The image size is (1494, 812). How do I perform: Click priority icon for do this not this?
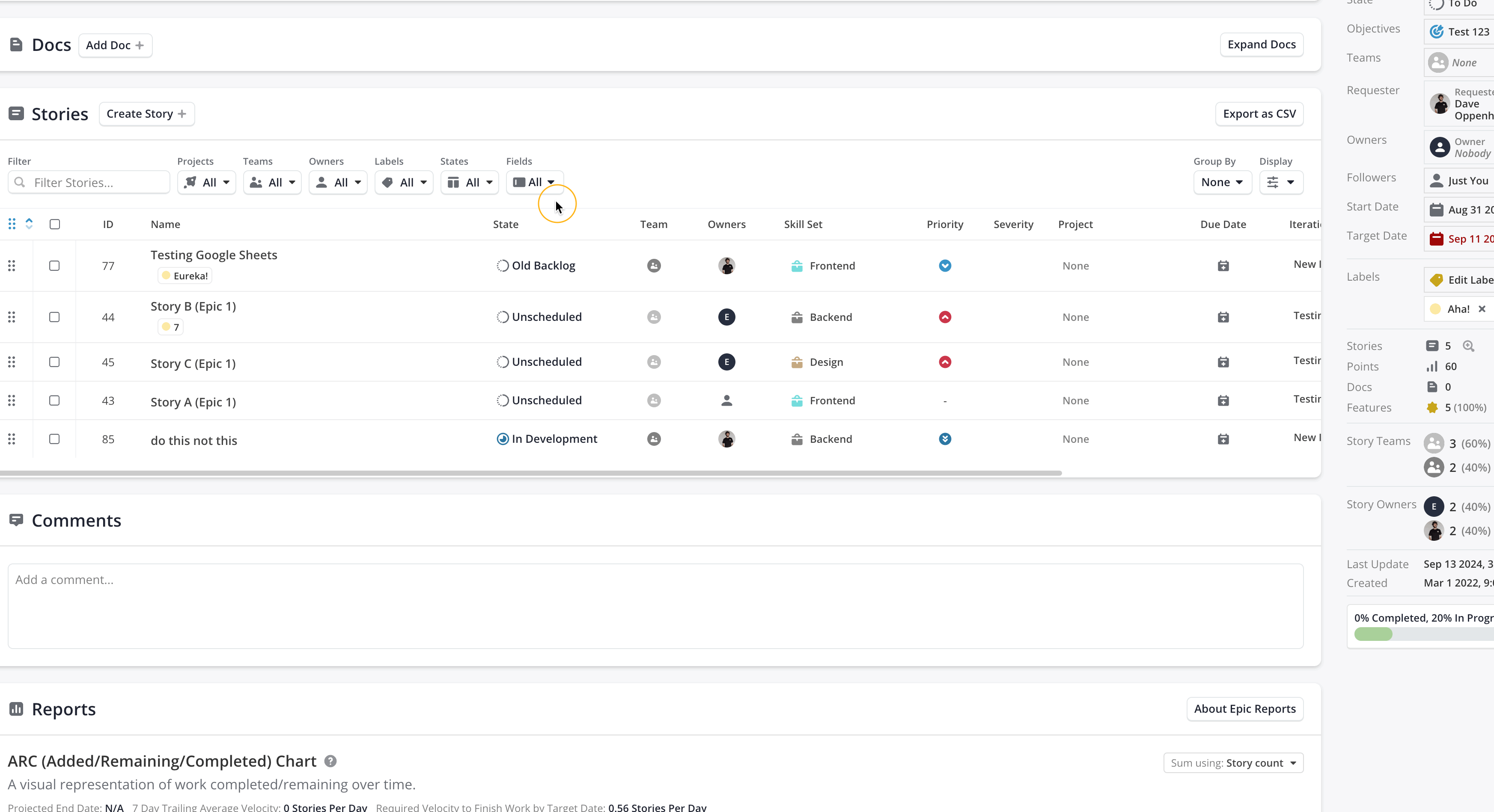click(945, 439)
